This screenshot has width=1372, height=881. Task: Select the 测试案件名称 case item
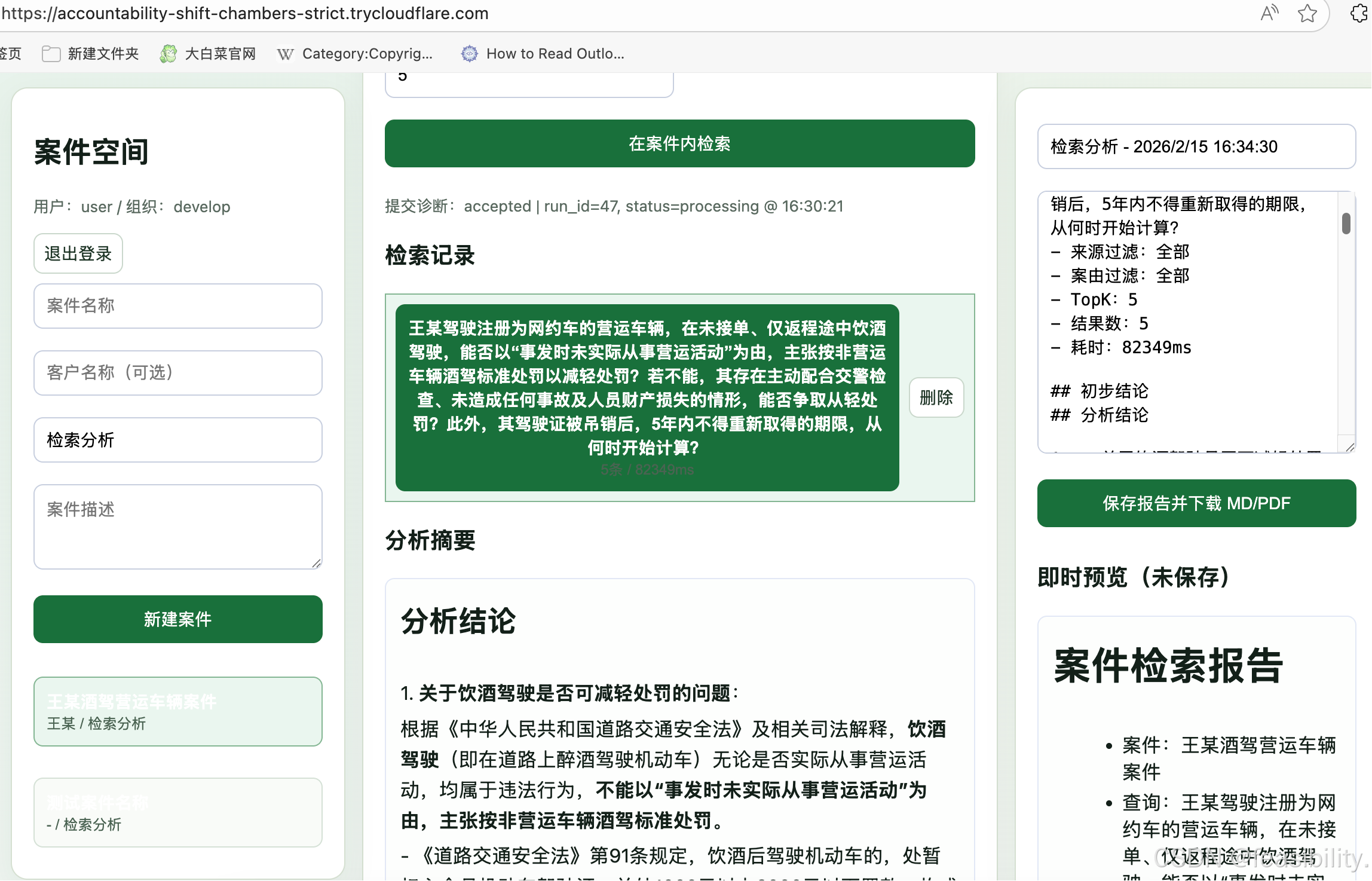(177, 812)
